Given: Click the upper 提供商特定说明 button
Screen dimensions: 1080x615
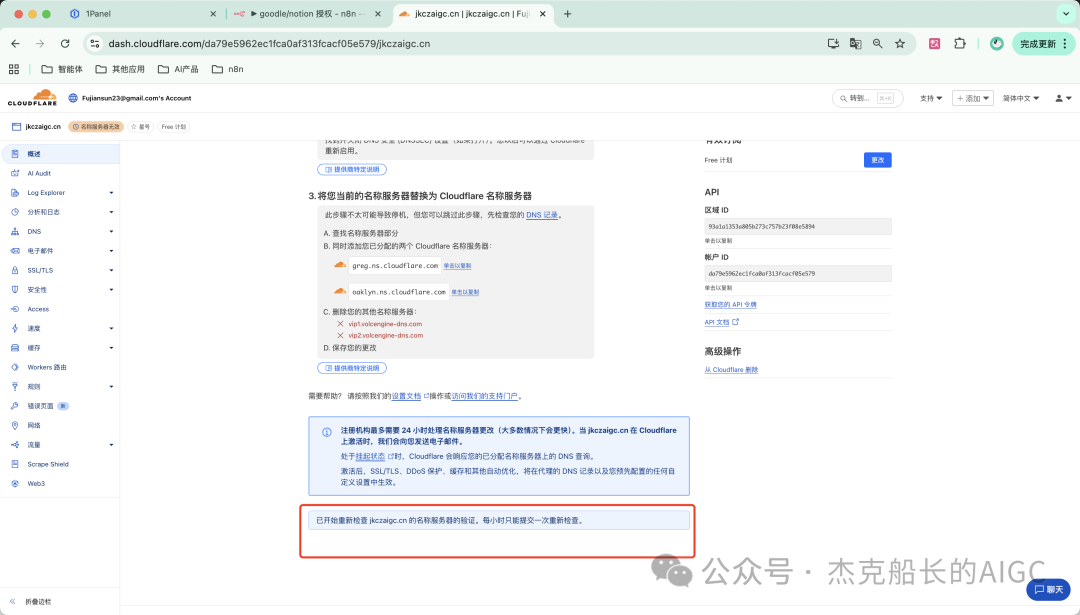Looking at the screenshot, I should point(352,169).
